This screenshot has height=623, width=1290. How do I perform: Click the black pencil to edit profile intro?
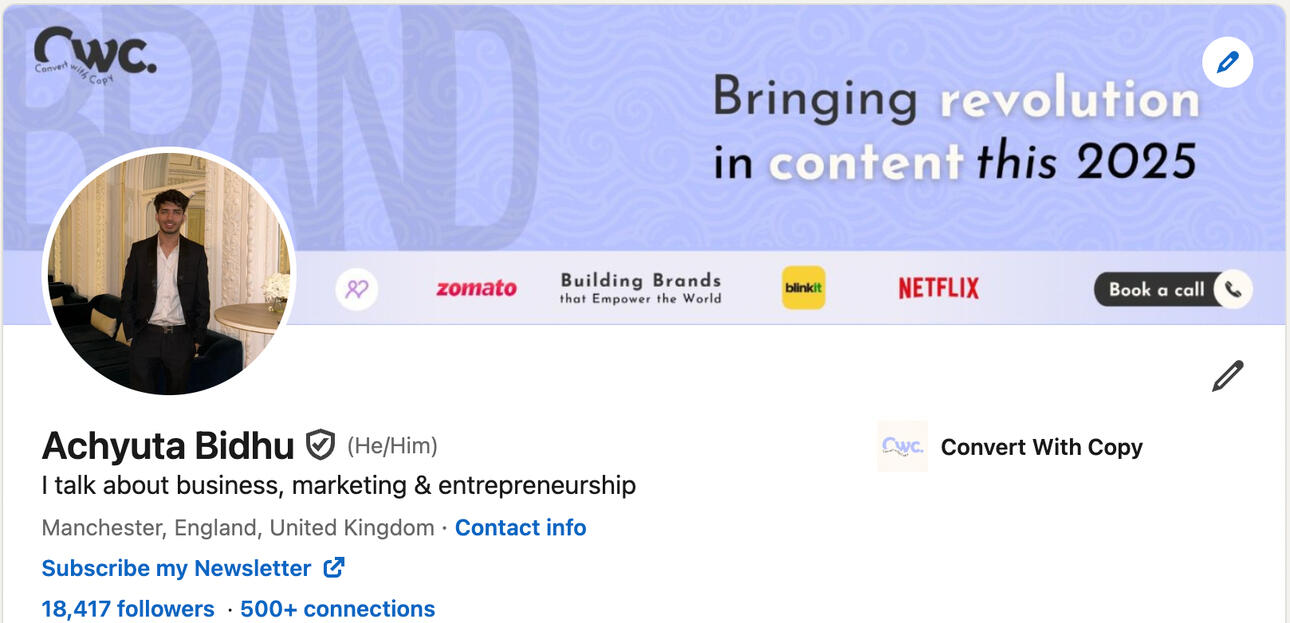click(x=1227, y=376)
